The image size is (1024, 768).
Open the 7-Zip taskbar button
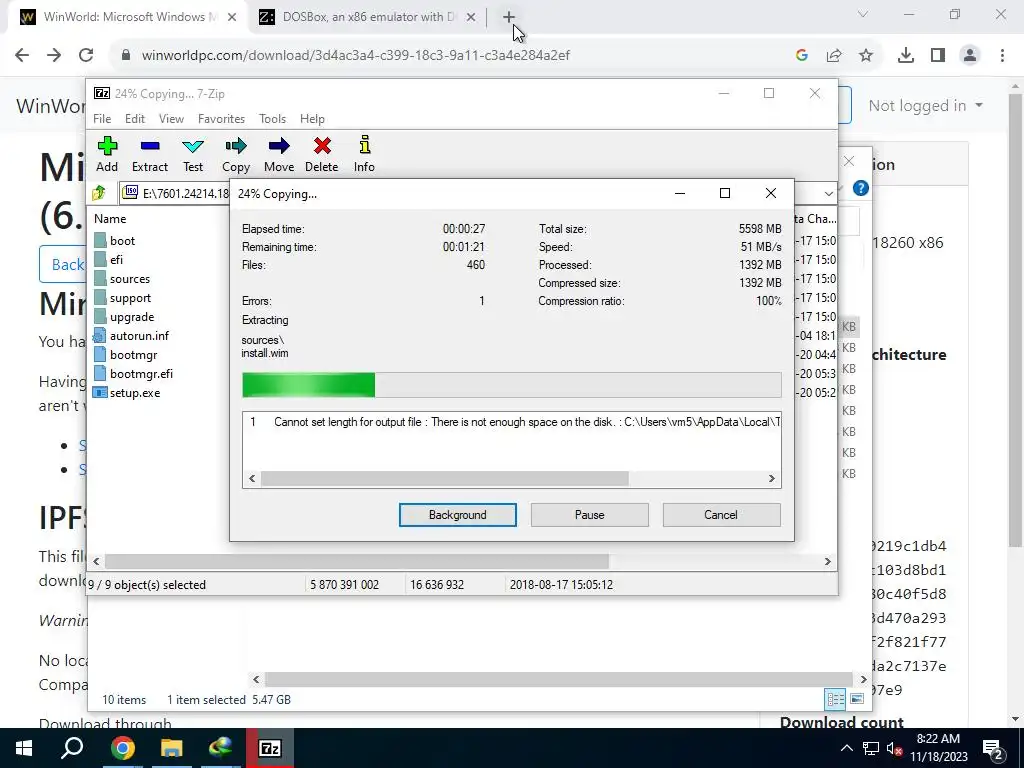(x=270, y=748)
